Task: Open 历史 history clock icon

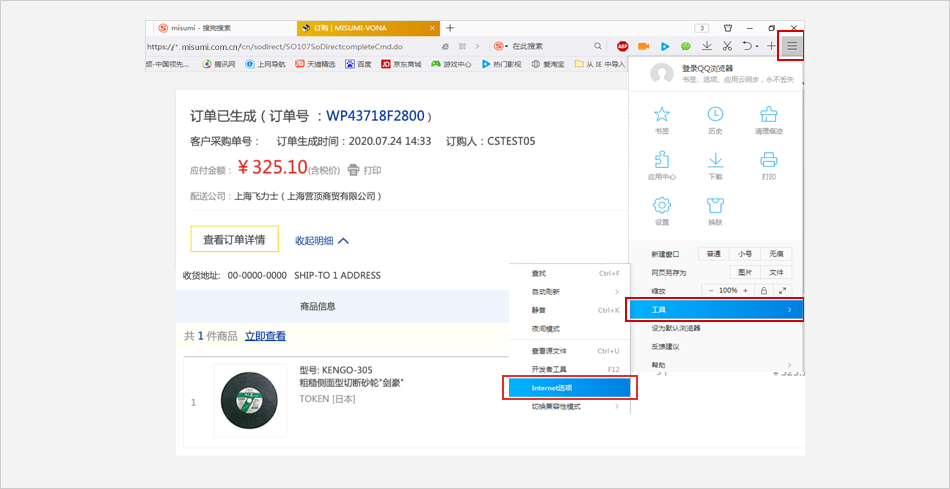Action: 715,115
